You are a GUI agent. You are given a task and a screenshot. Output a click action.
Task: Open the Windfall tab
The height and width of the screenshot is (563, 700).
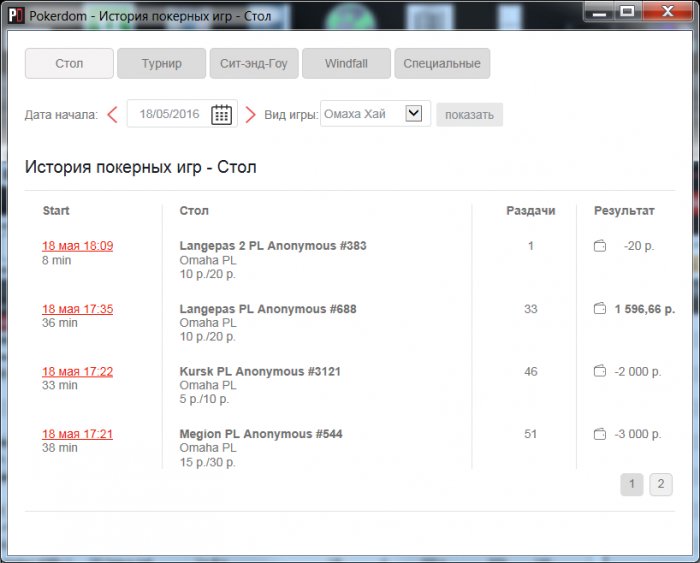(346, 63)
